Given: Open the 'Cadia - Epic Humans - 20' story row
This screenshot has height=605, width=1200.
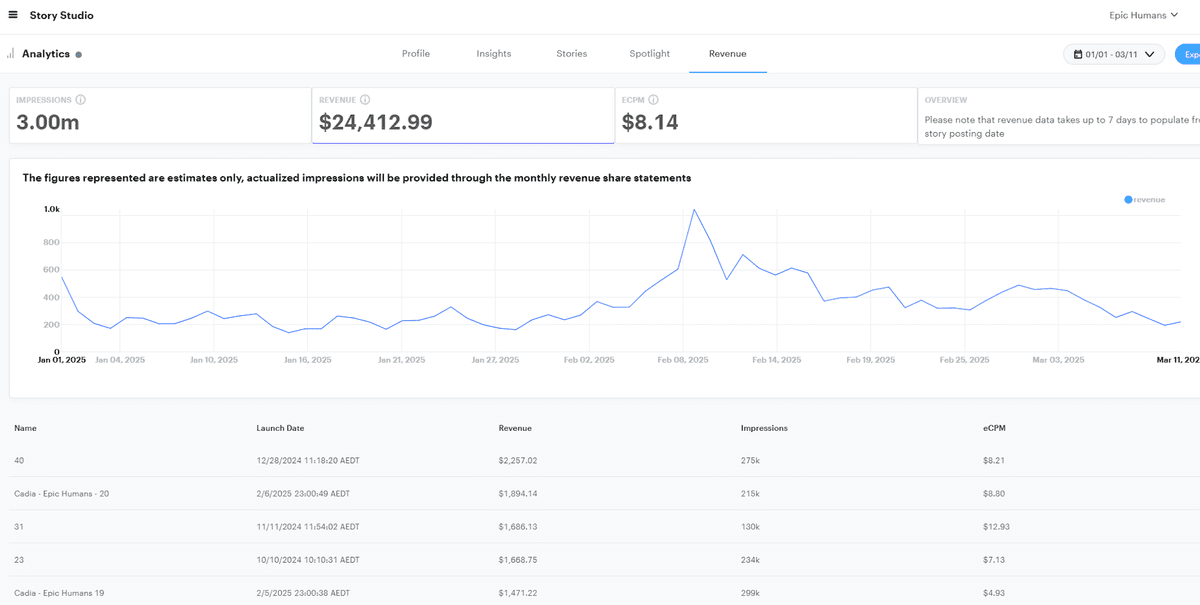Looking at the screenshot, I should click(62, 493).
